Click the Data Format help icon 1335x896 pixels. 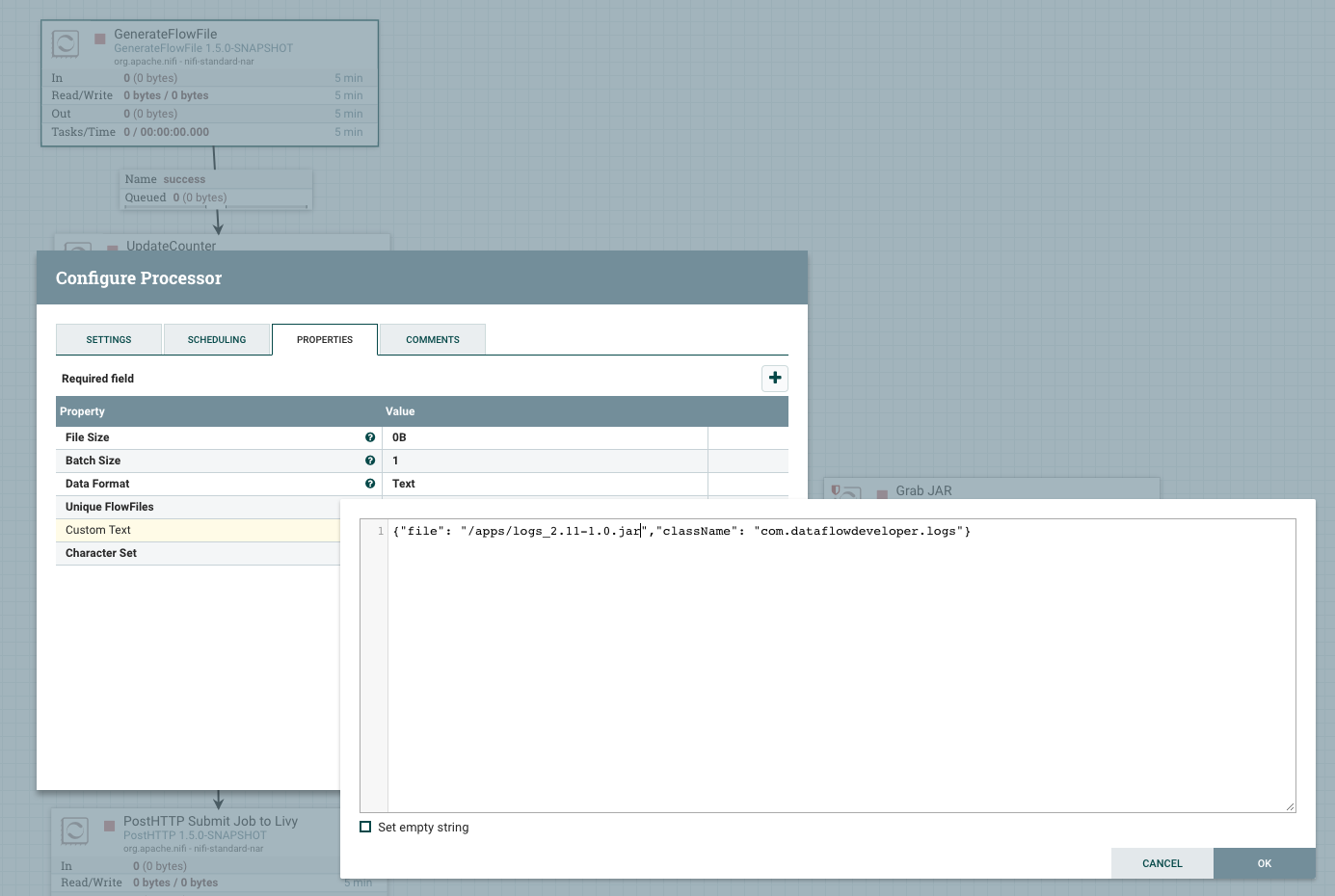tap(370, 484)
